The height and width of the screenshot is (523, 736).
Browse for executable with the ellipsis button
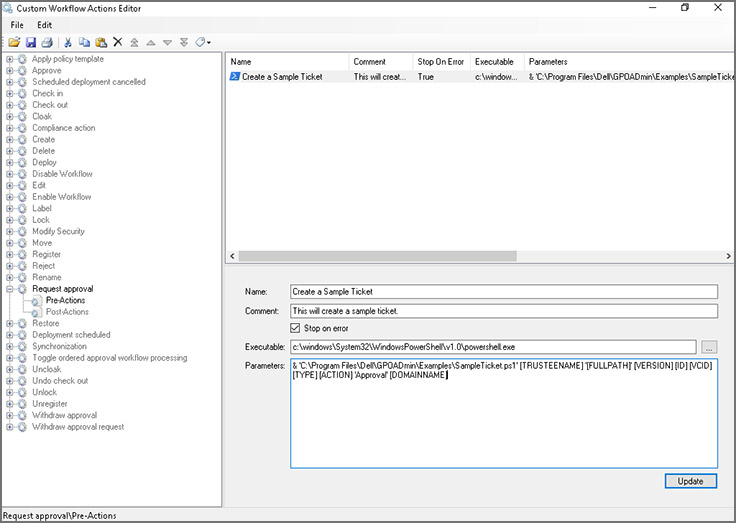click(x=709, y=347)
